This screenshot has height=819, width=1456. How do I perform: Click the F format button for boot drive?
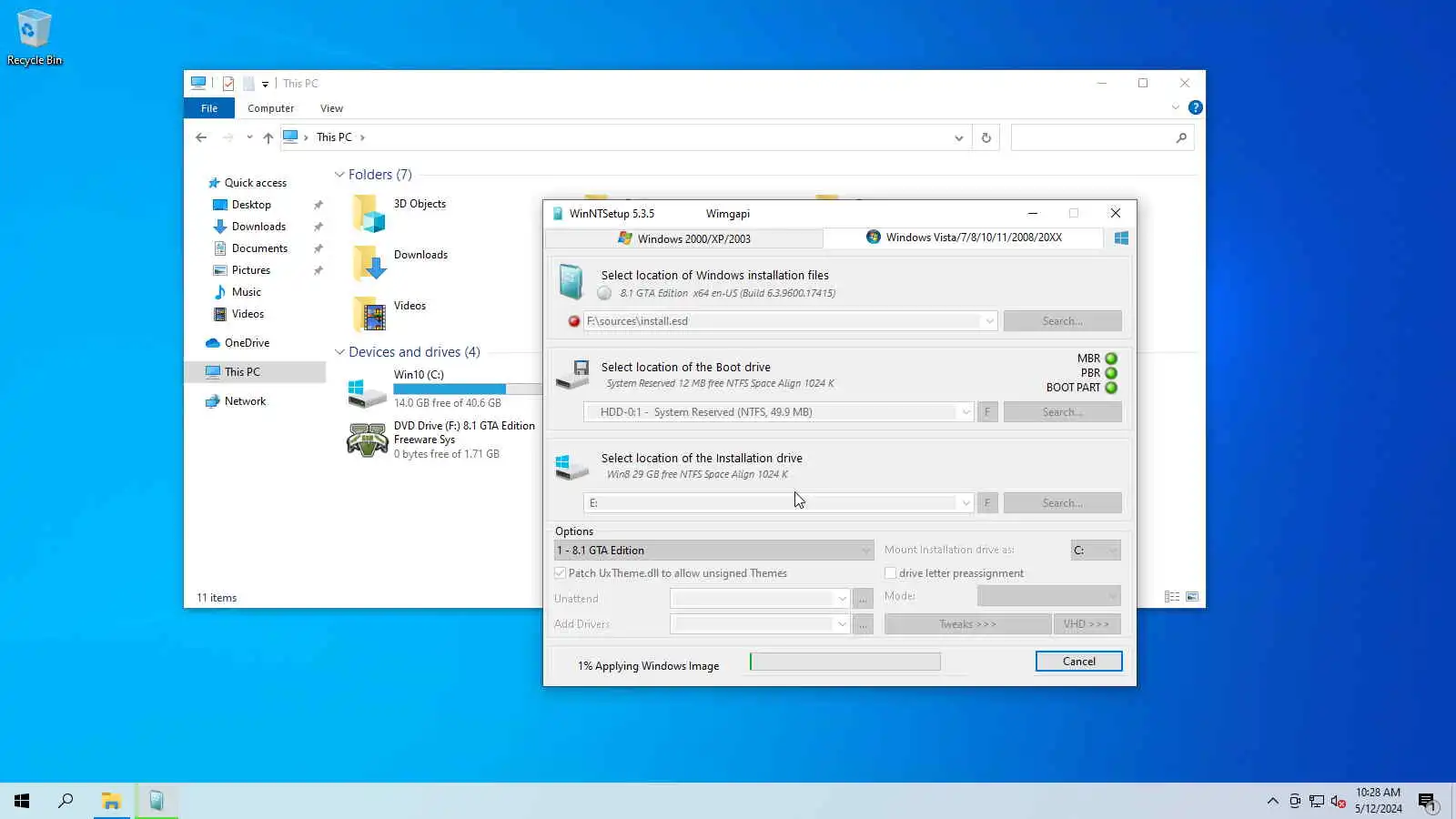click(x=987, y=412)
